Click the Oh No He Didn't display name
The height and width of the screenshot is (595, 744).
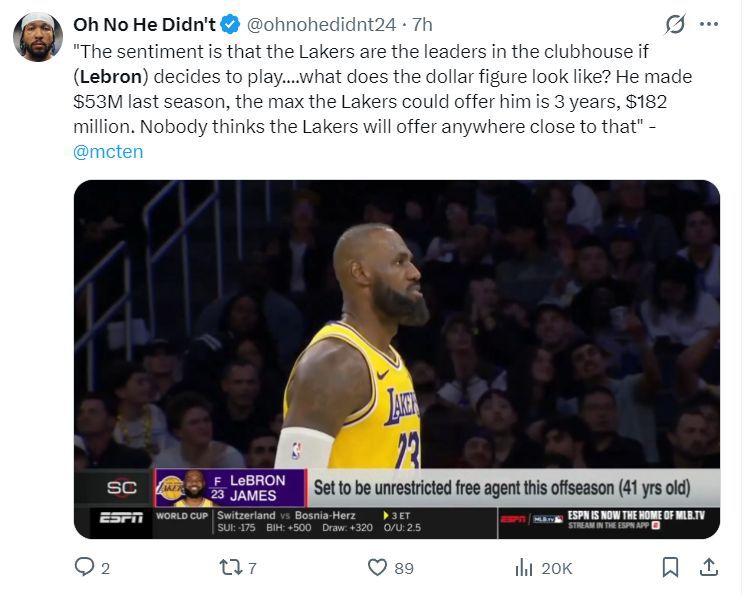144,25
